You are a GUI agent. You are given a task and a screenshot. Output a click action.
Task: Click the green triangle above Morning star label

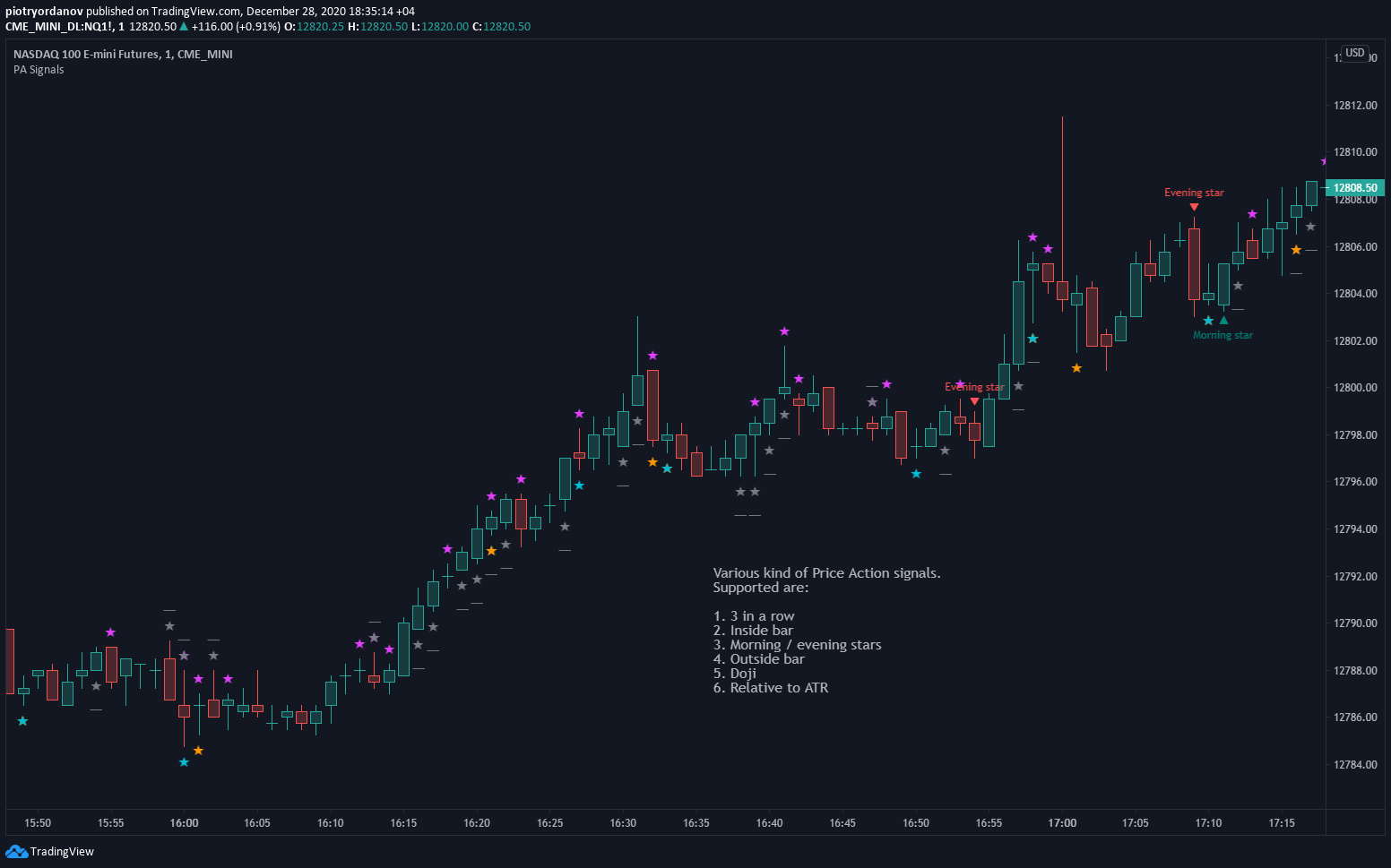pyautogui.click(x=1223, y=320)
